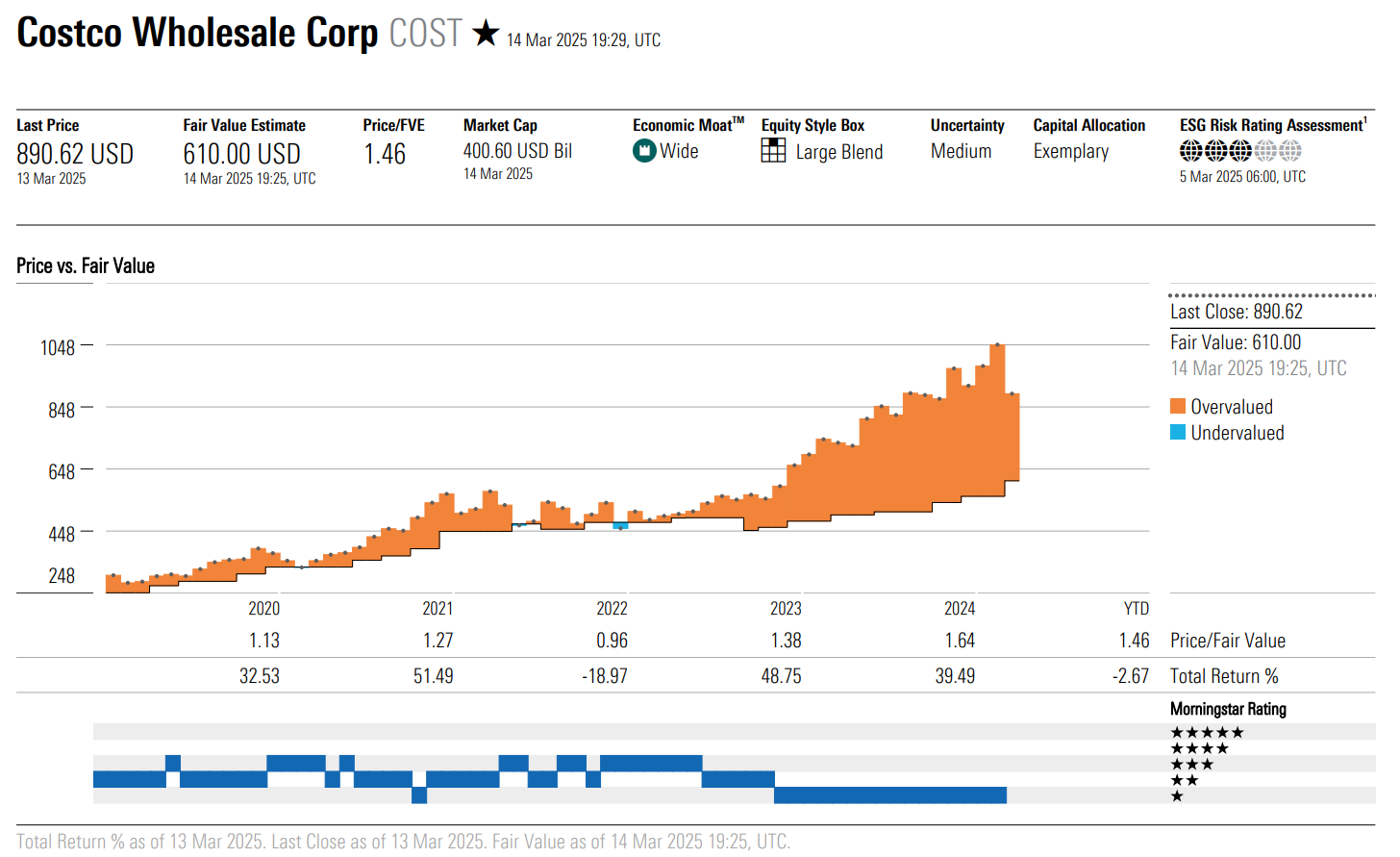Viewport: 1400px width, 857px height.
Task: Click the YTD total return -2.67
Action: 1131,676
